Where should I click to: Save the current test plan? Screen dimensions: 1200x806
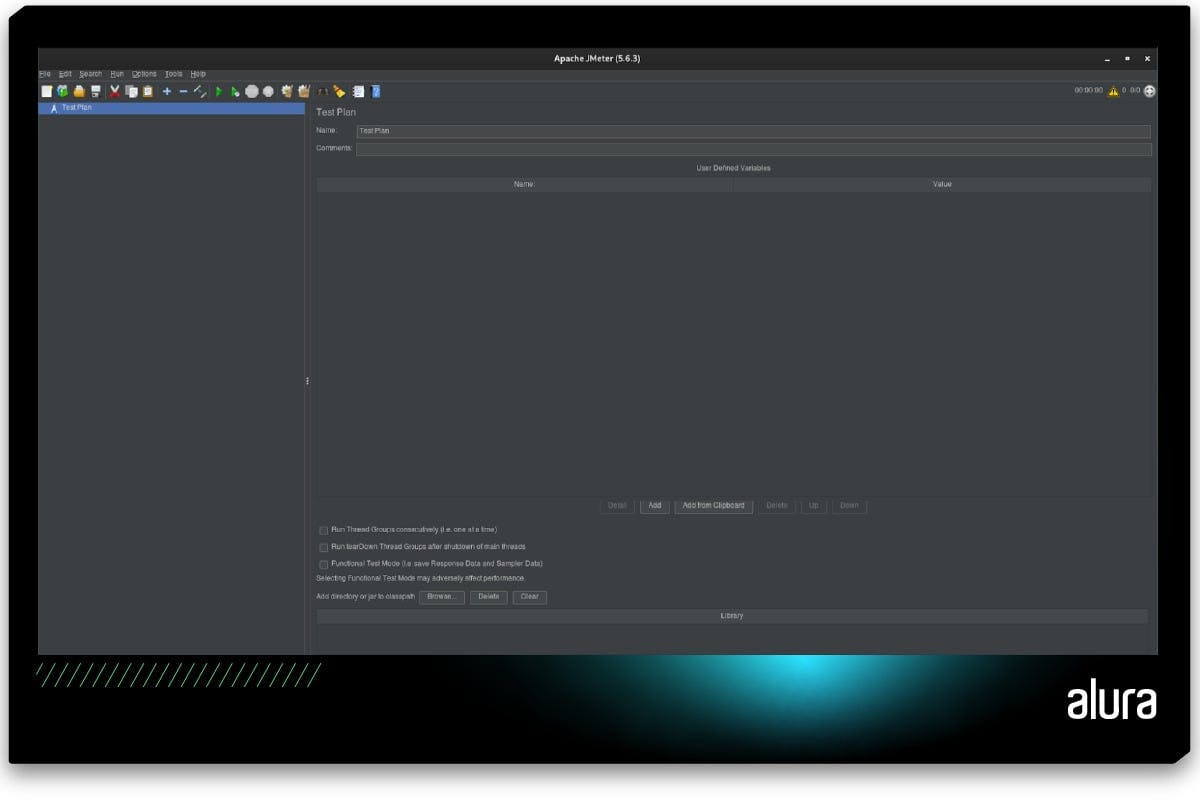click(95, 91)
